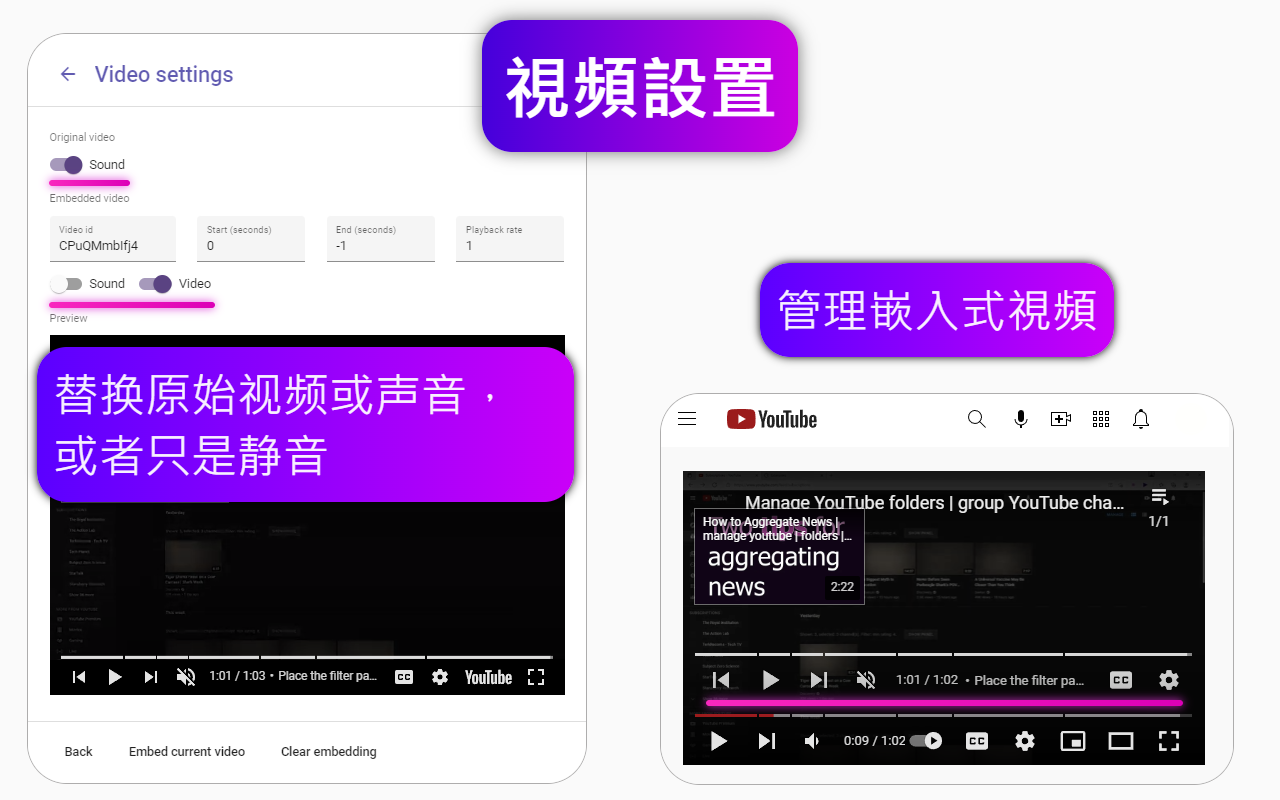Turn off the Video toggle for embedded video
The width and height of the screenshot is (1280, 800).
155,284
